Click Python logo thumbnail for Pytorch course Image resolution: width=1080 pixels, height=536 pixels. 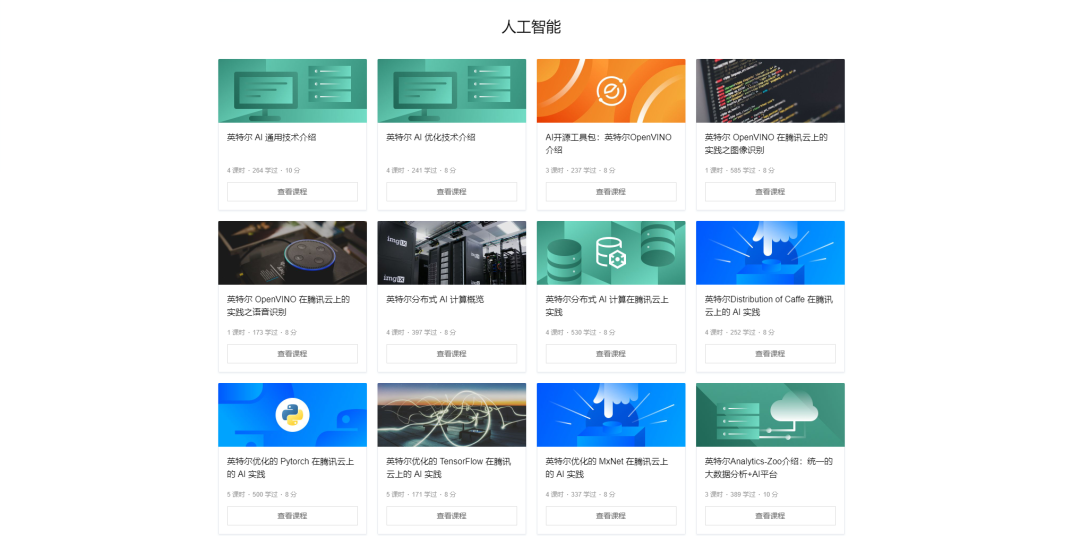(x=292, y=415)
